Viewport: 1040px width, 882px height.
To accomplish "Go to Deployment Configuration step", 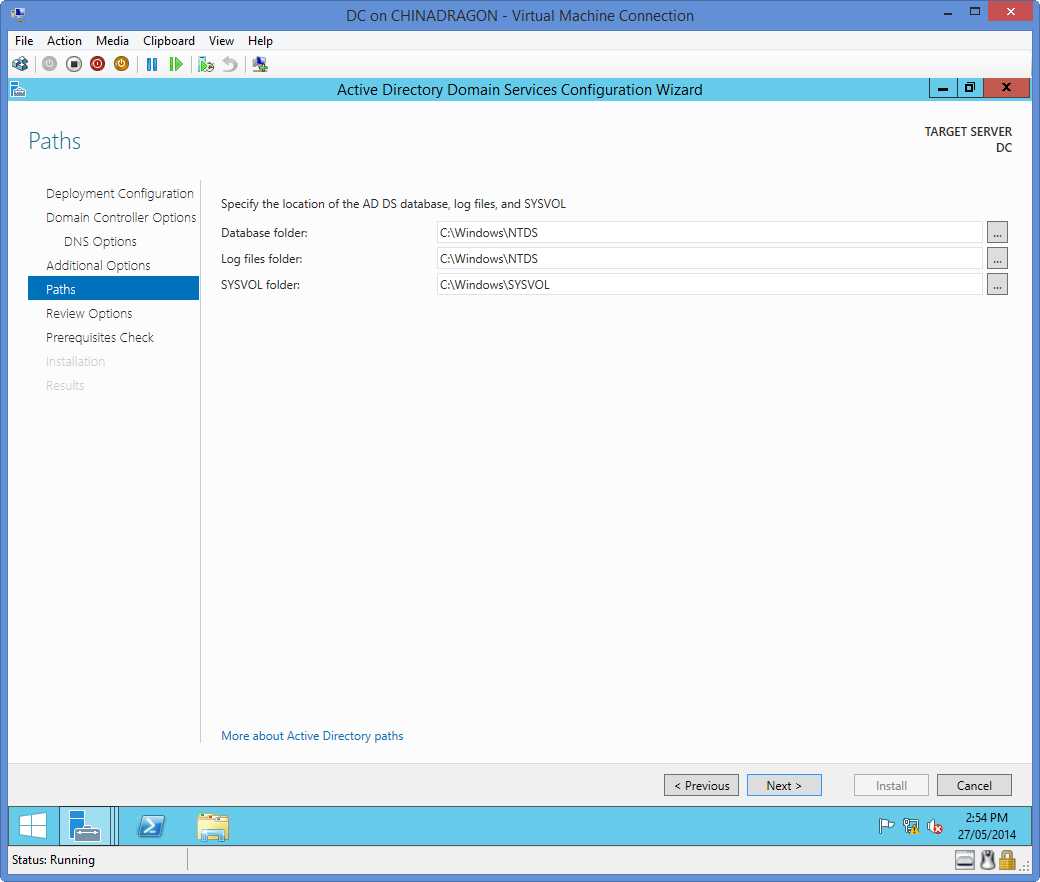I will (119, 194).
